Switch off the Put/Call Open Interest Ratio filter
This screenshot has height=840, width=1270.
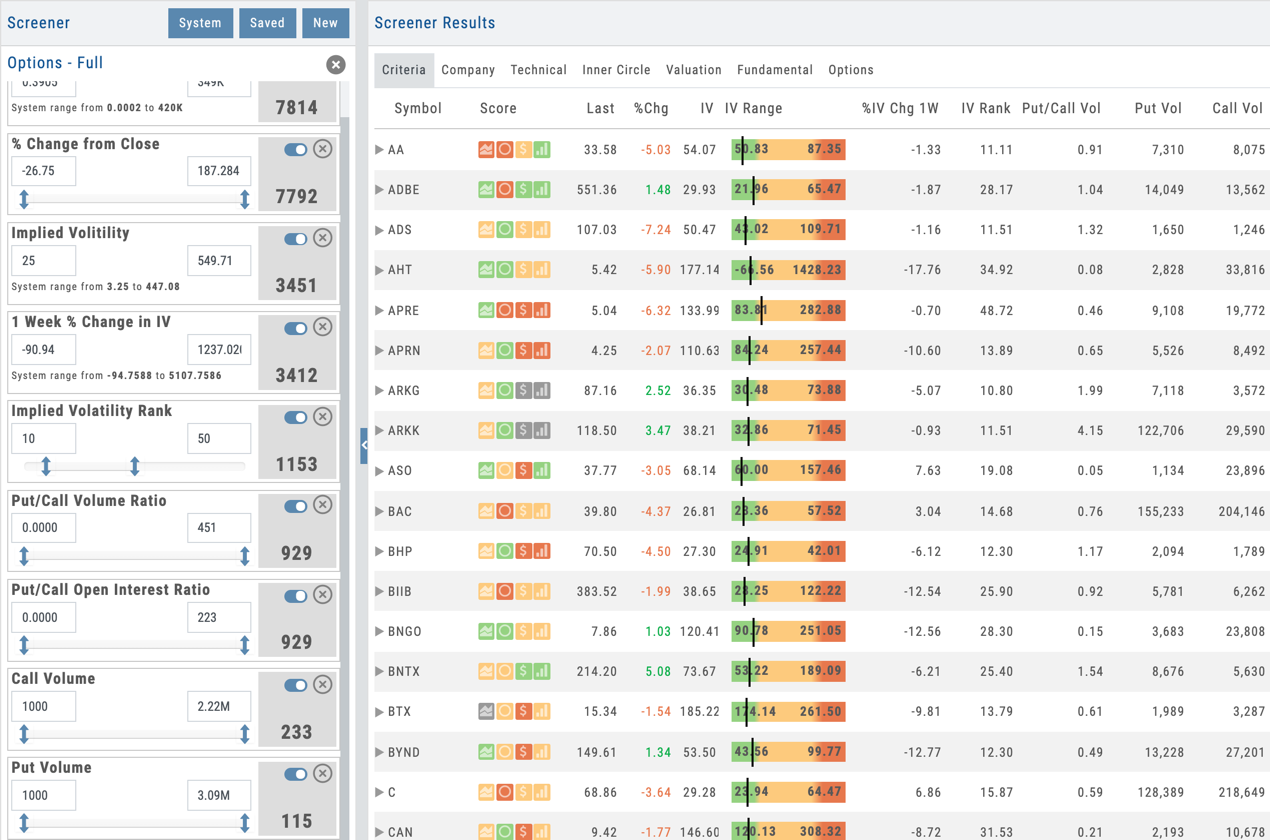click(295, 595)
